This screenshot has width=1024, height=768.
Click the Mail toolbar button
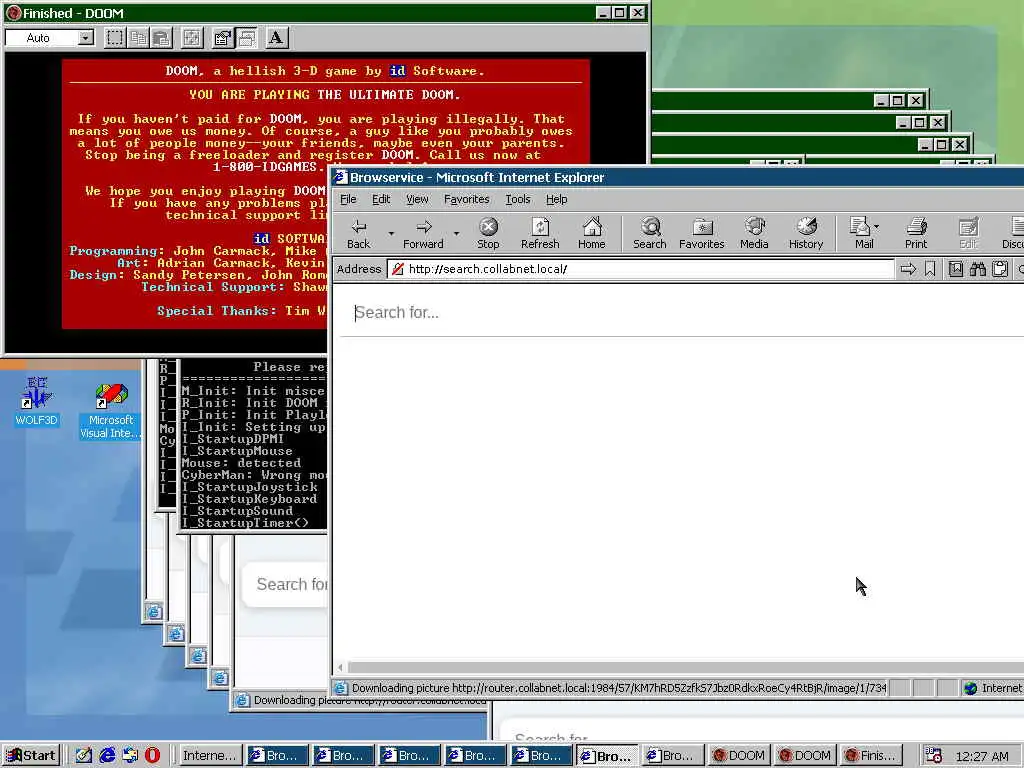tap(861, 234)
